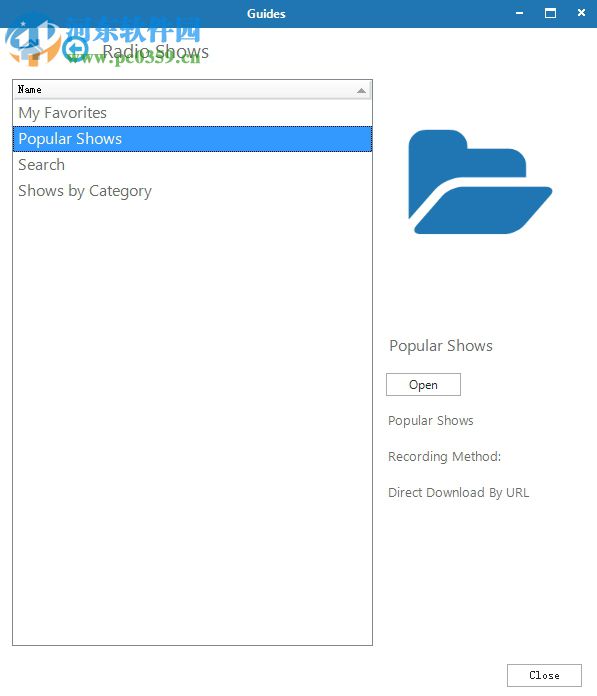597x696 pixels.
Task: Select My Favorites in the list
Action: click(x=192, y=113)
